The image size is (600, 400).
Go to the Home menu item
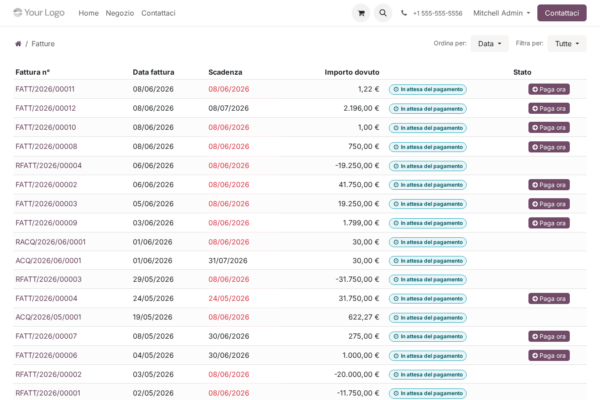coord(88,13)
